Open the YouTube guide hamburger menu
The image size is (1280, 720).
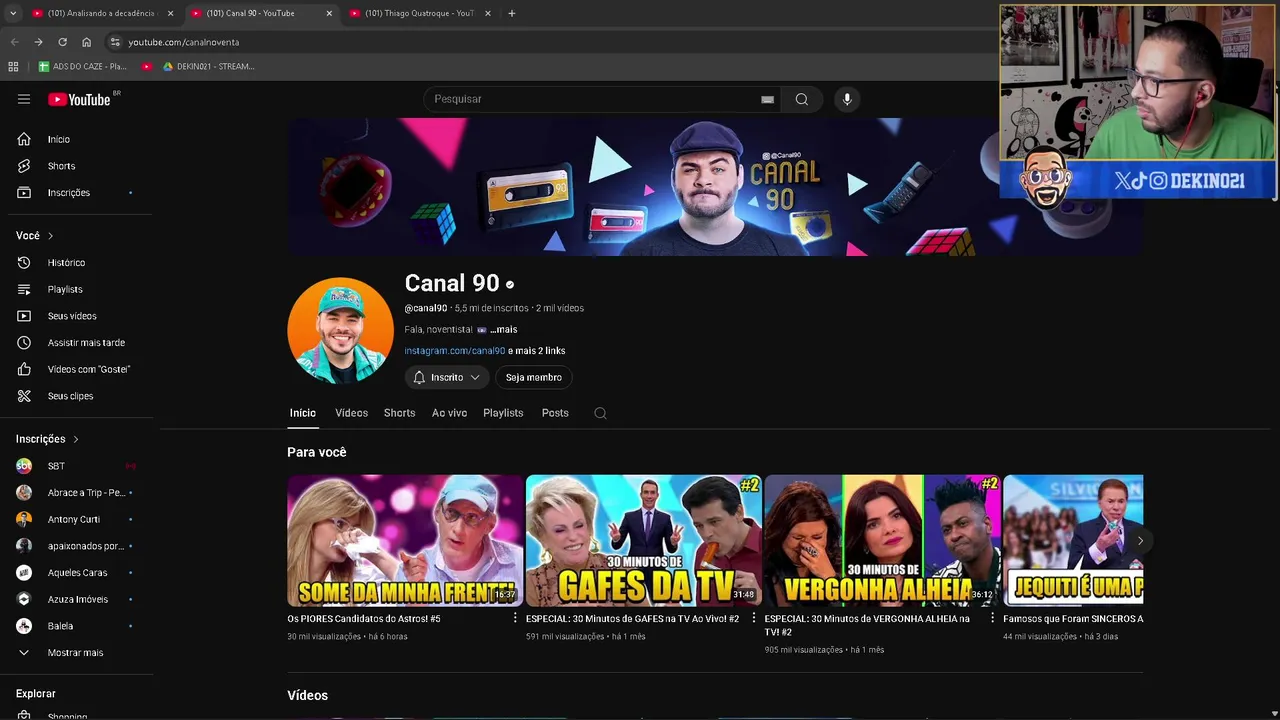click(x=24, y=99)
